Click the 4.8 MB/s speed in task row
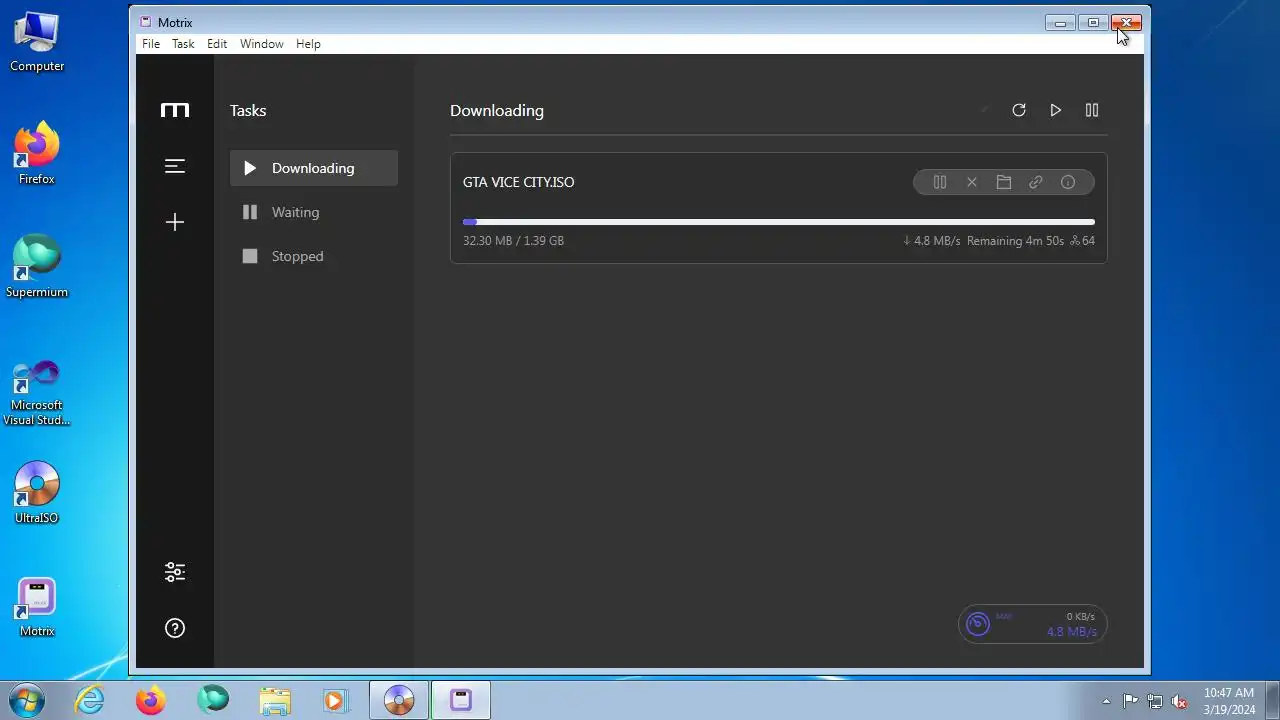This screenshot has height=720, width=1280. point(931,241)
